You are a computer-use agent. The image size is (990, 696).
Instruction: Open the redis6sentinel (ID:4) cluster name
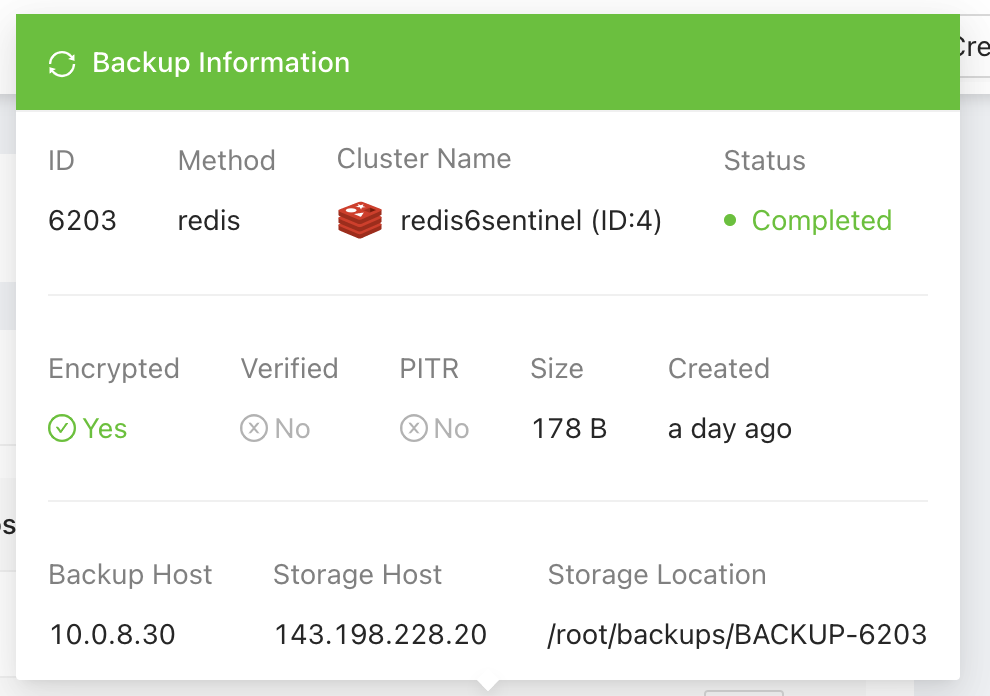[531, 220]
